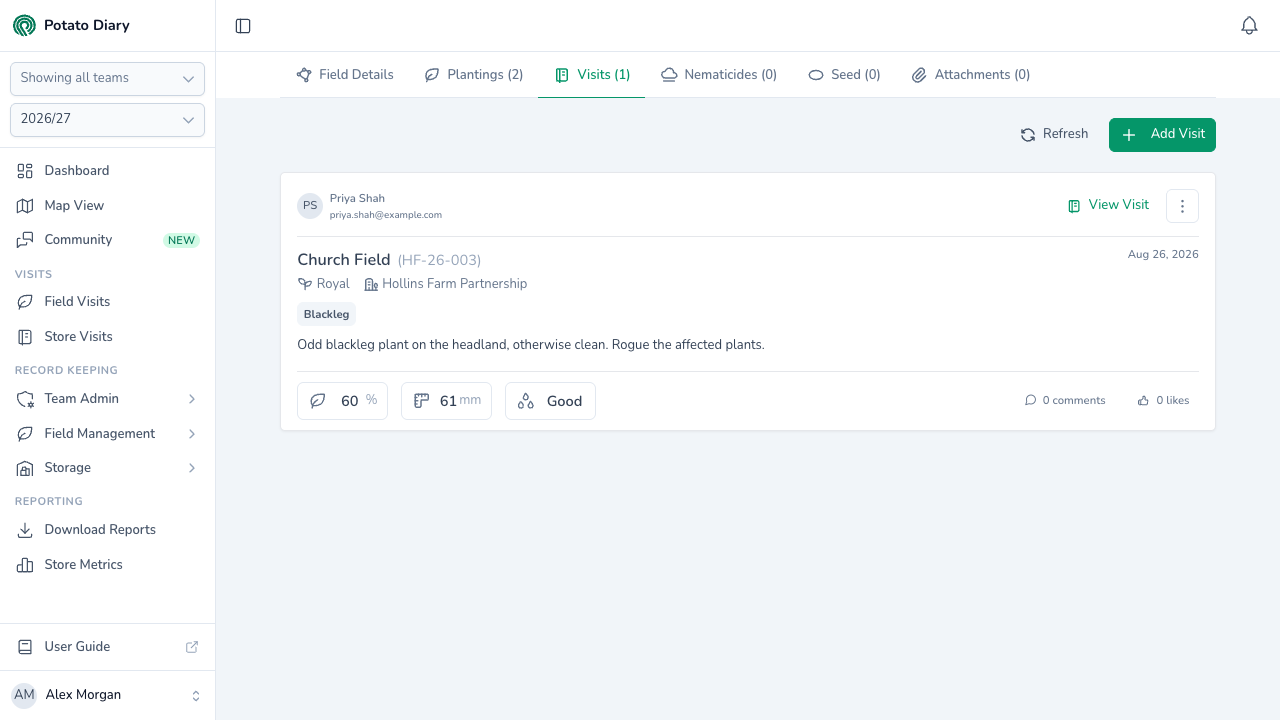The height and width of the screenshot is (720, 1280).
Task: Toggle the sidebar panel icon
Action: click(243, 26)
